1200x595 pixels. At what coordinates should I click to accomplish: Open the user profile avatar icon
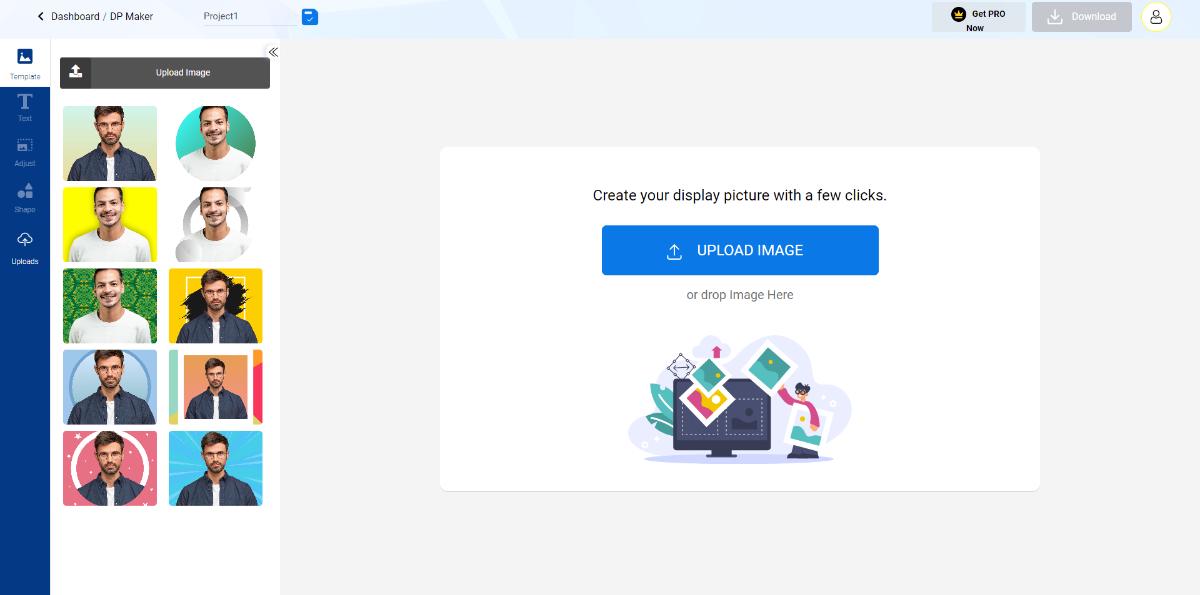point(1155,17)
